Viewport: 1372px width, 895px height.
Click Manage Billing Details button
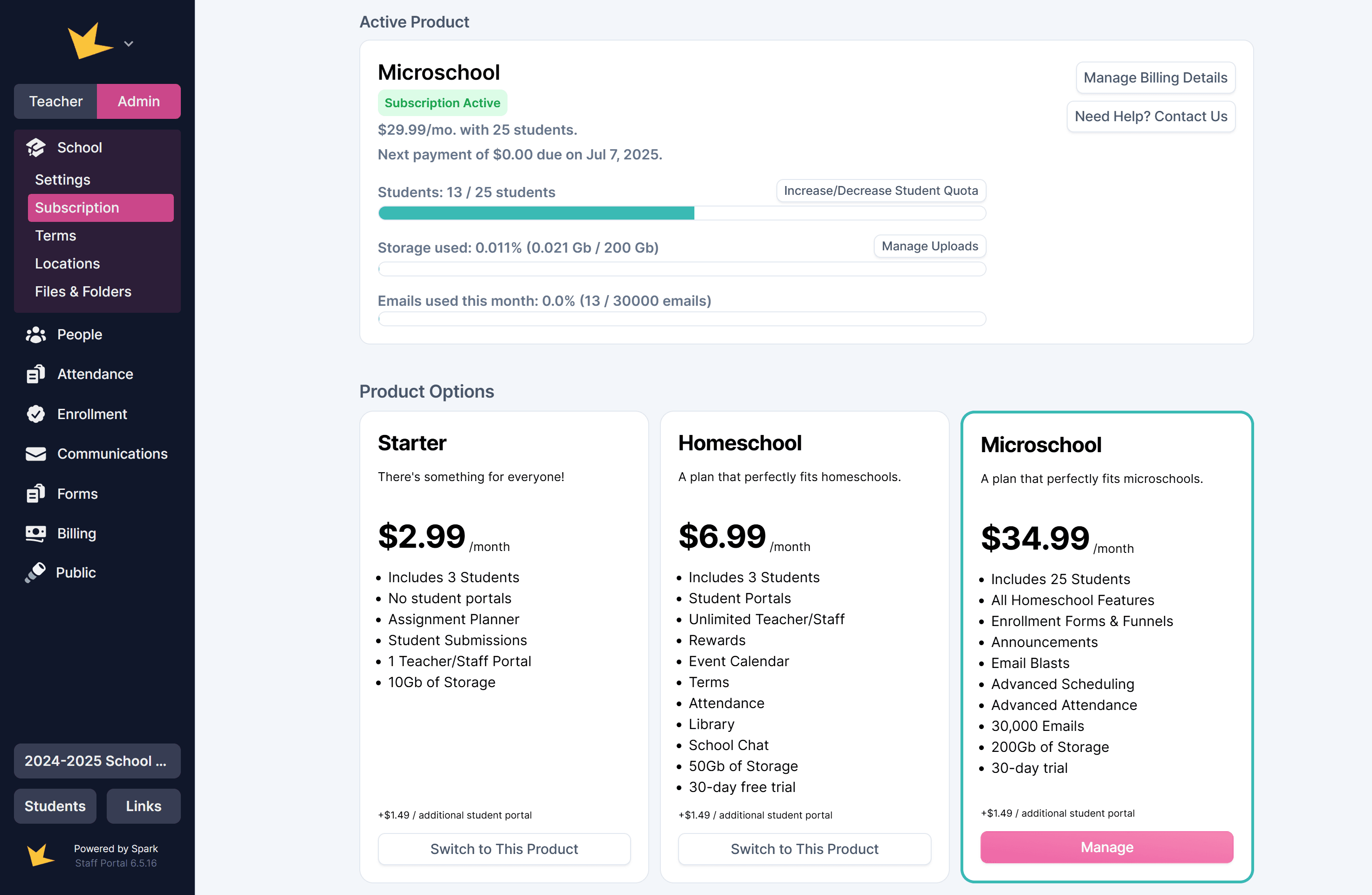pyautogui.click(x=1155, y=77)
